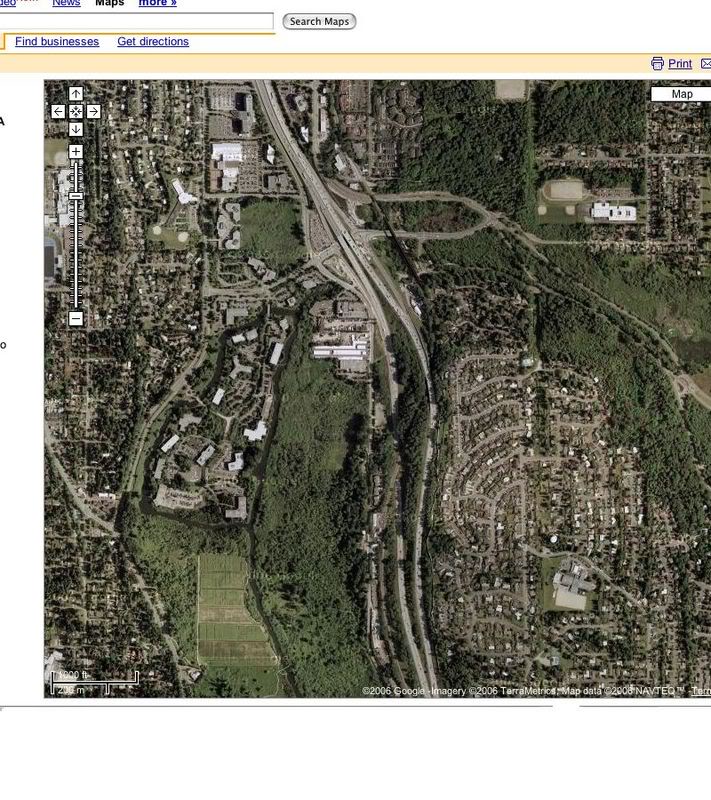Viewport: 711px width, 800px height.
Task: Open the 'more »' services menu
Action: click(x=157, y=3)
